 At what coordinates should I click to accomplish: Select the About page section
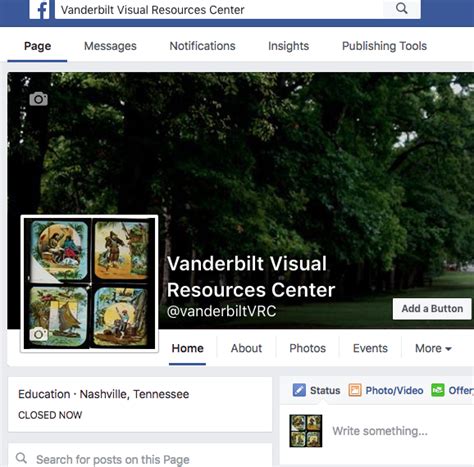246,348
